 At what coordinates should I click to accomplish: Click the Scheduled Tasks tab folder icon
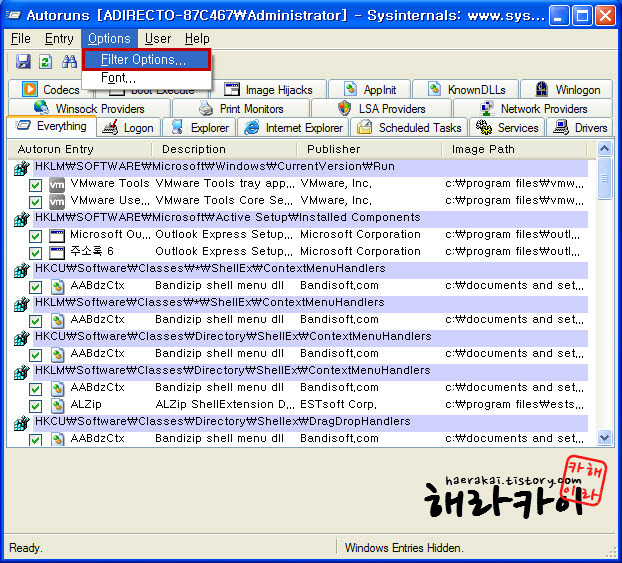364,128
